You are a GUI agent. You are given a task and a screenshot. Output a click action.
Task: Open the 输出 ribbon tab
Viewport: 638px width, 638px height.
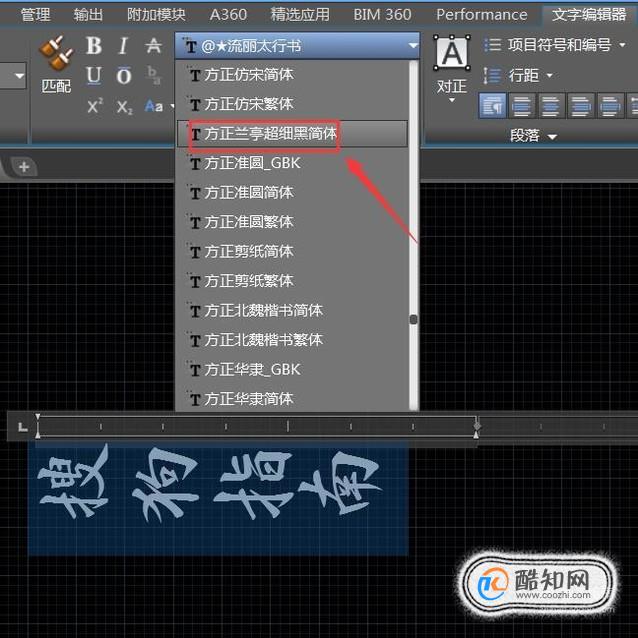tap(88, 15)
